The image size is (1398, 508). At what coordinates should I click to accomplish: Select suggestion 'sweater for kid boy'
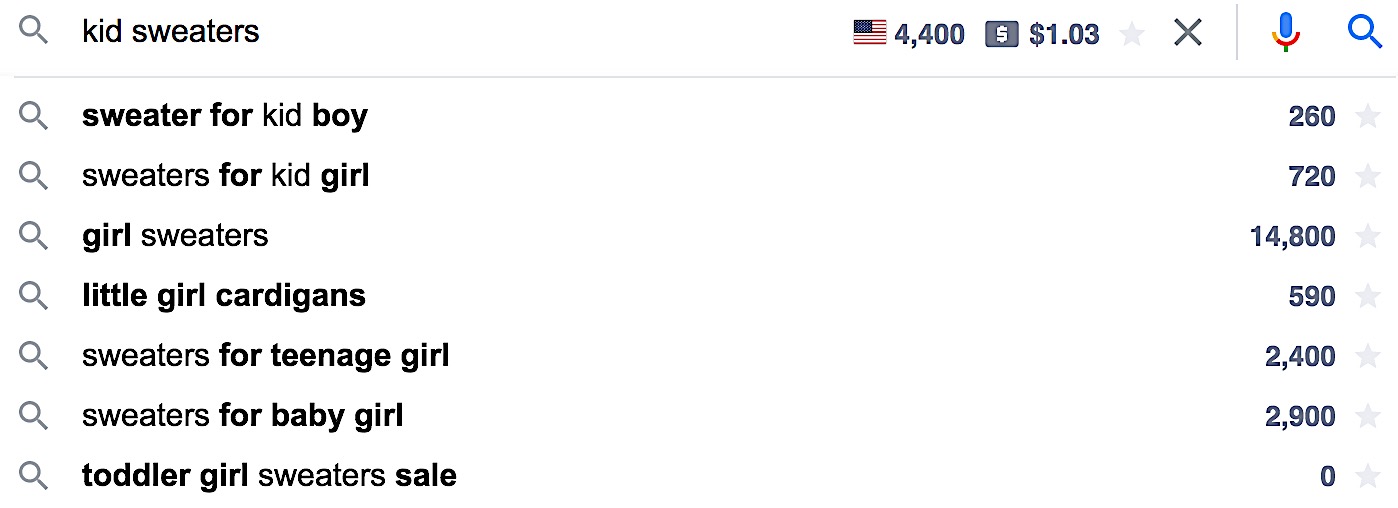pos(225,116)
